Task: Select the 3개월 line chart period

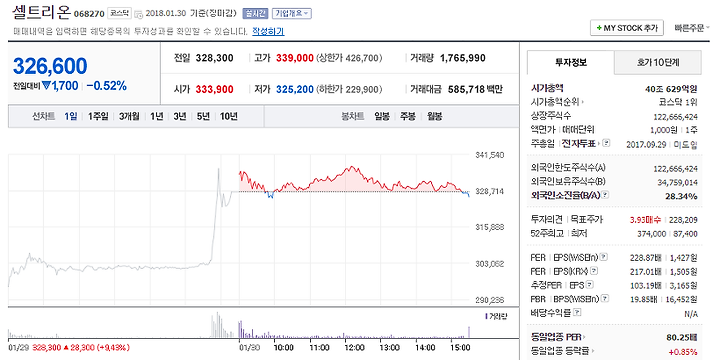Action: tap(129, 117)
